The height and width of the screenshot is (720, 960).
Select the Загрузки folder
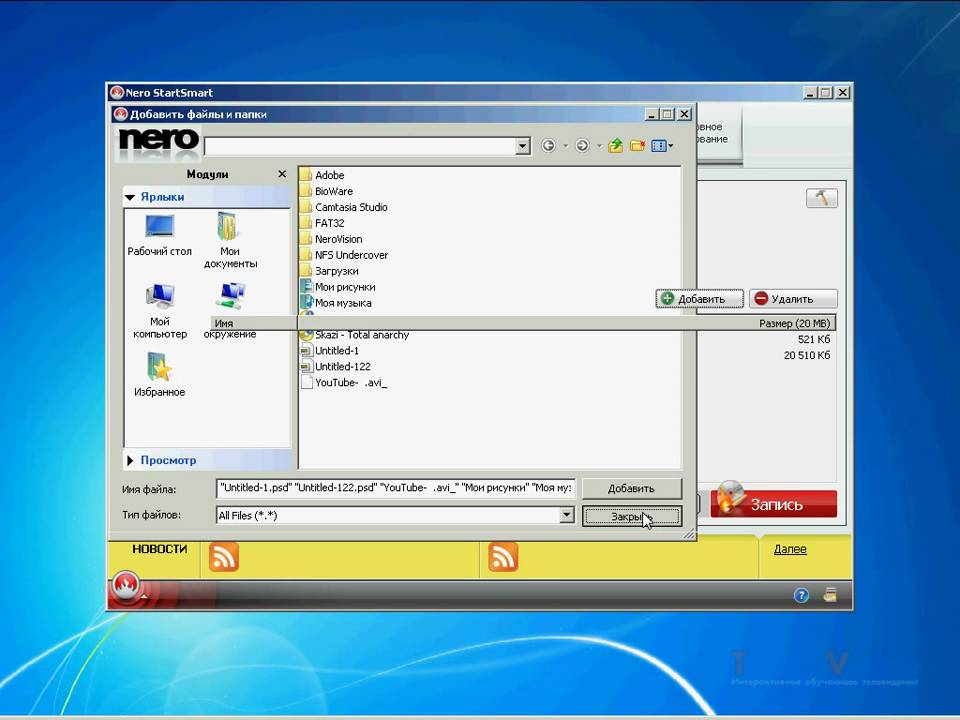point(329,271)
